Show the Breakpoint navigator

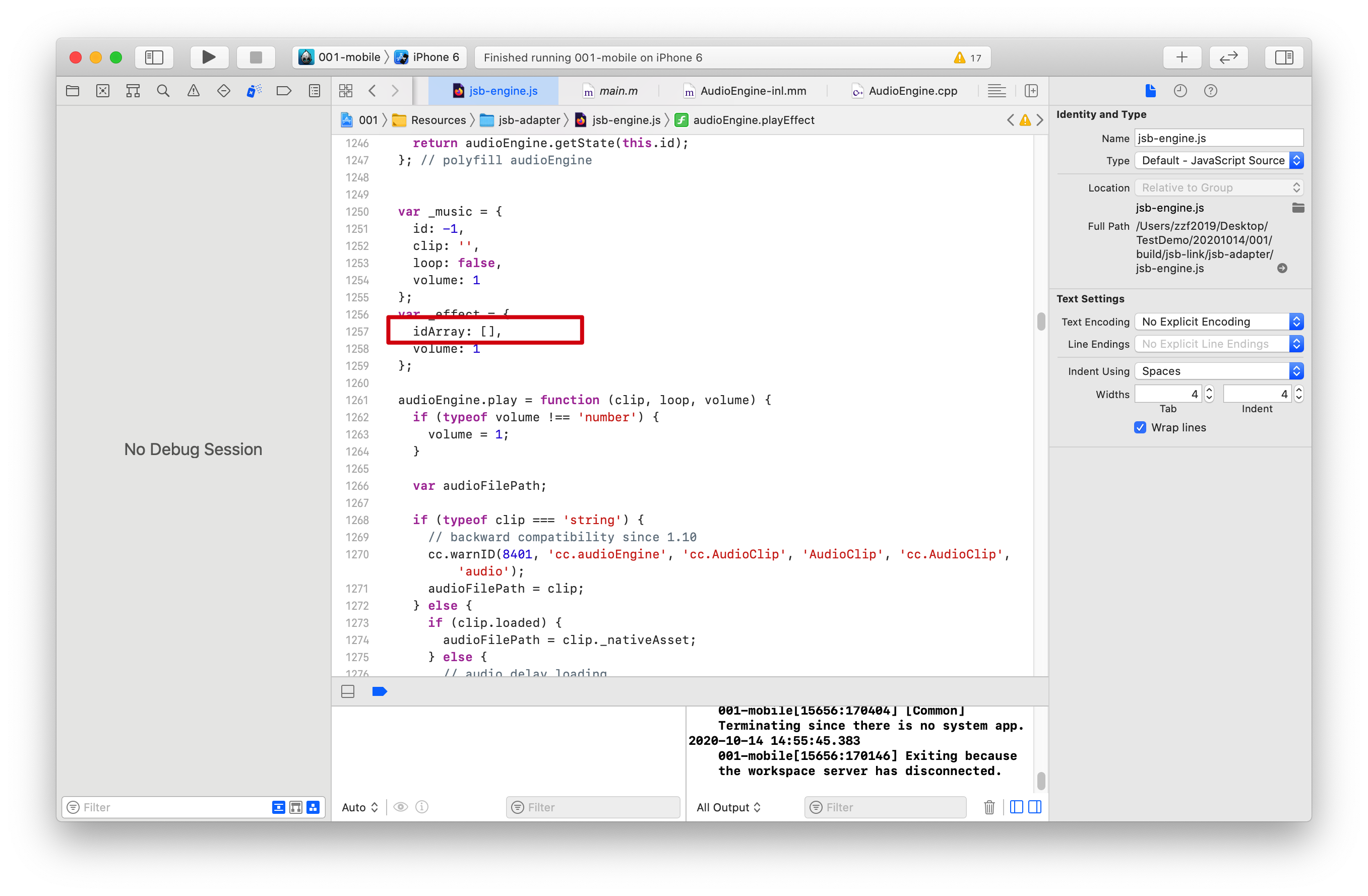284,91
